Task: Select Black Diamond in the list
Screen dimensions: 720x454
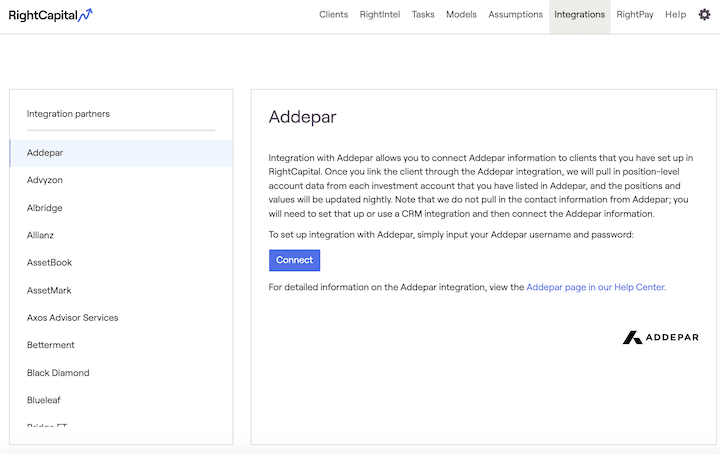Action: [x=121, y=373]
